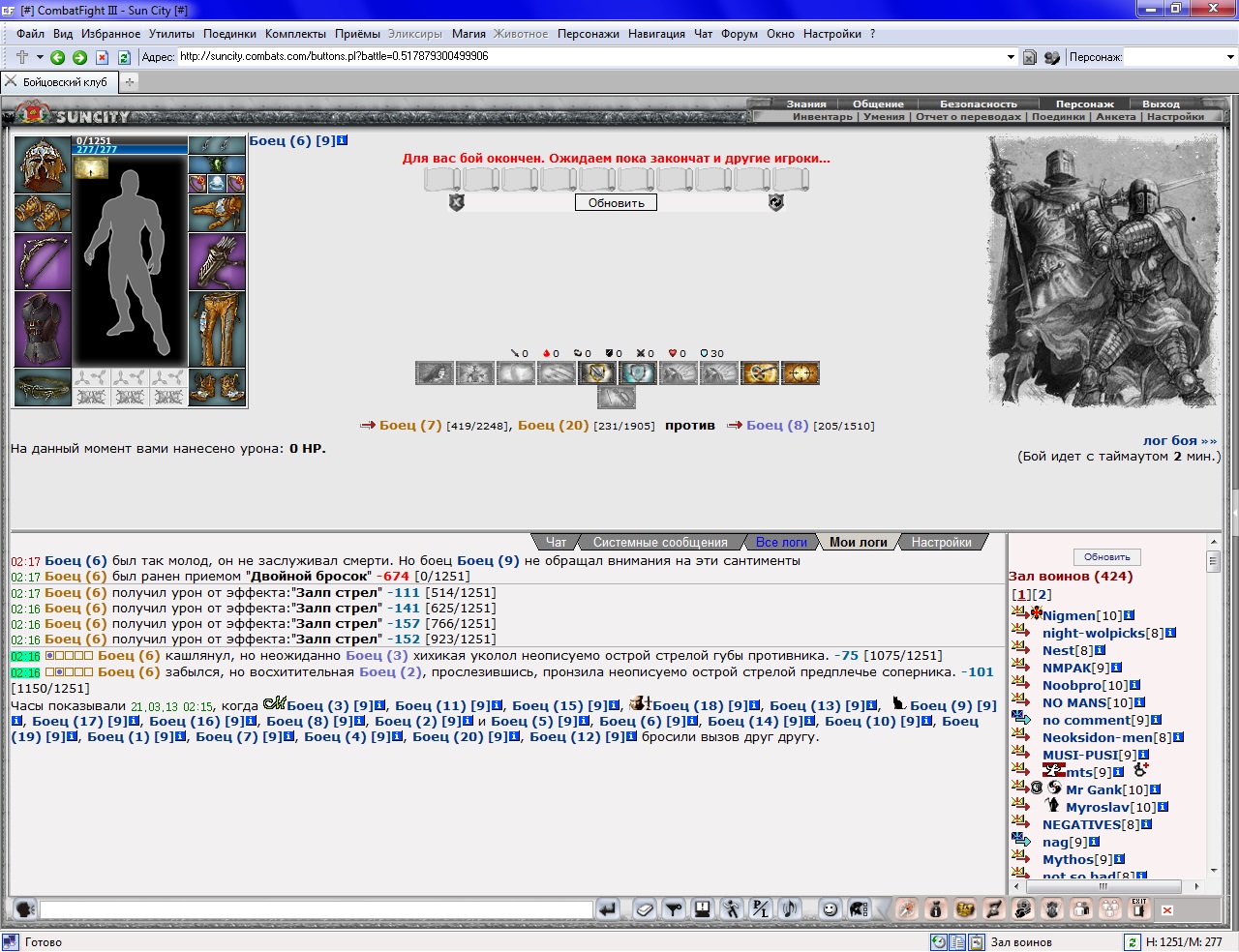Open the Отчет о переводах link
The width and height of the screenshot is (1239, 952).
coord(968,116)
